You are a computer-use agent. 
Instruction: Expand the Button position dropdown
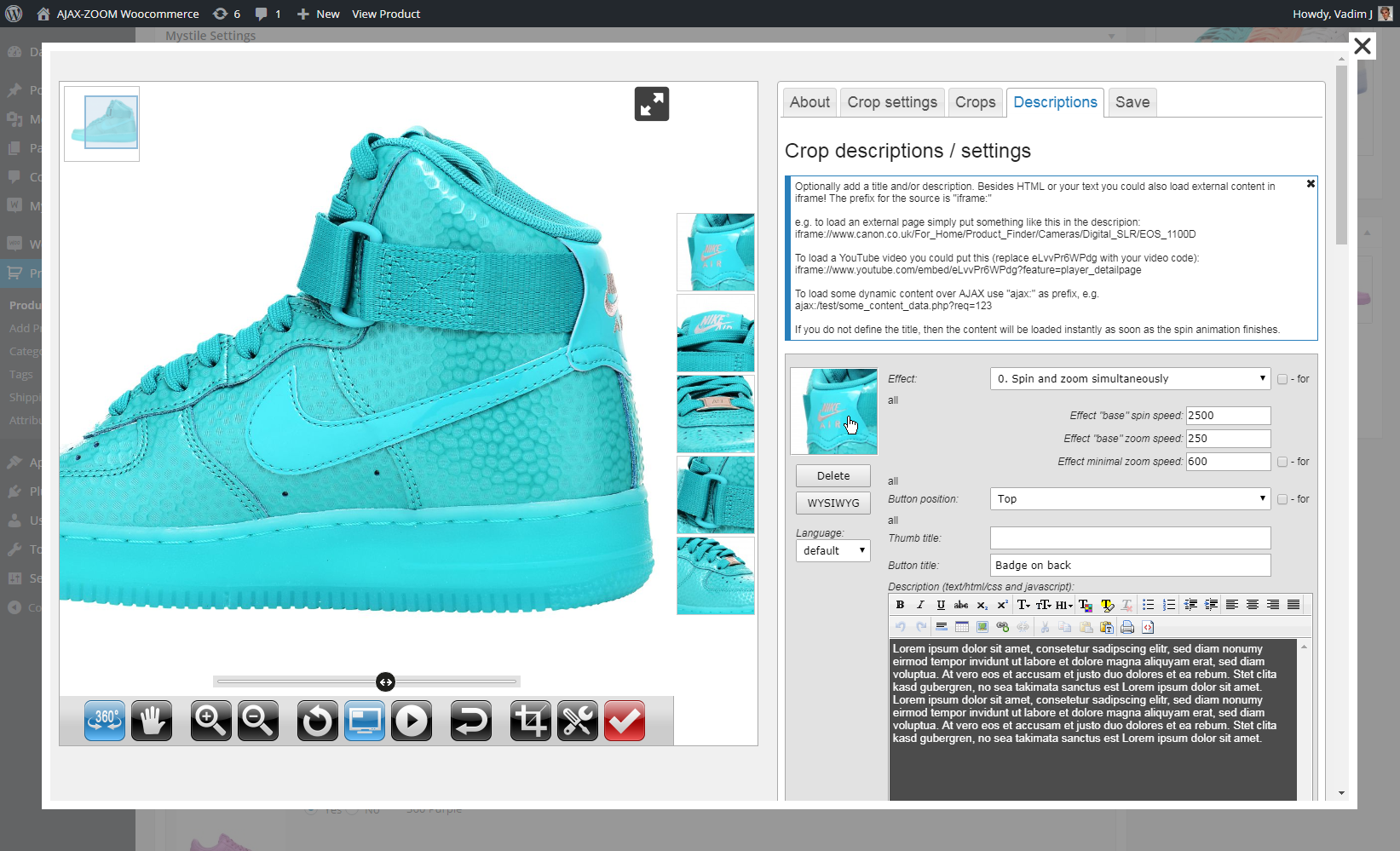pos(1130,499)
